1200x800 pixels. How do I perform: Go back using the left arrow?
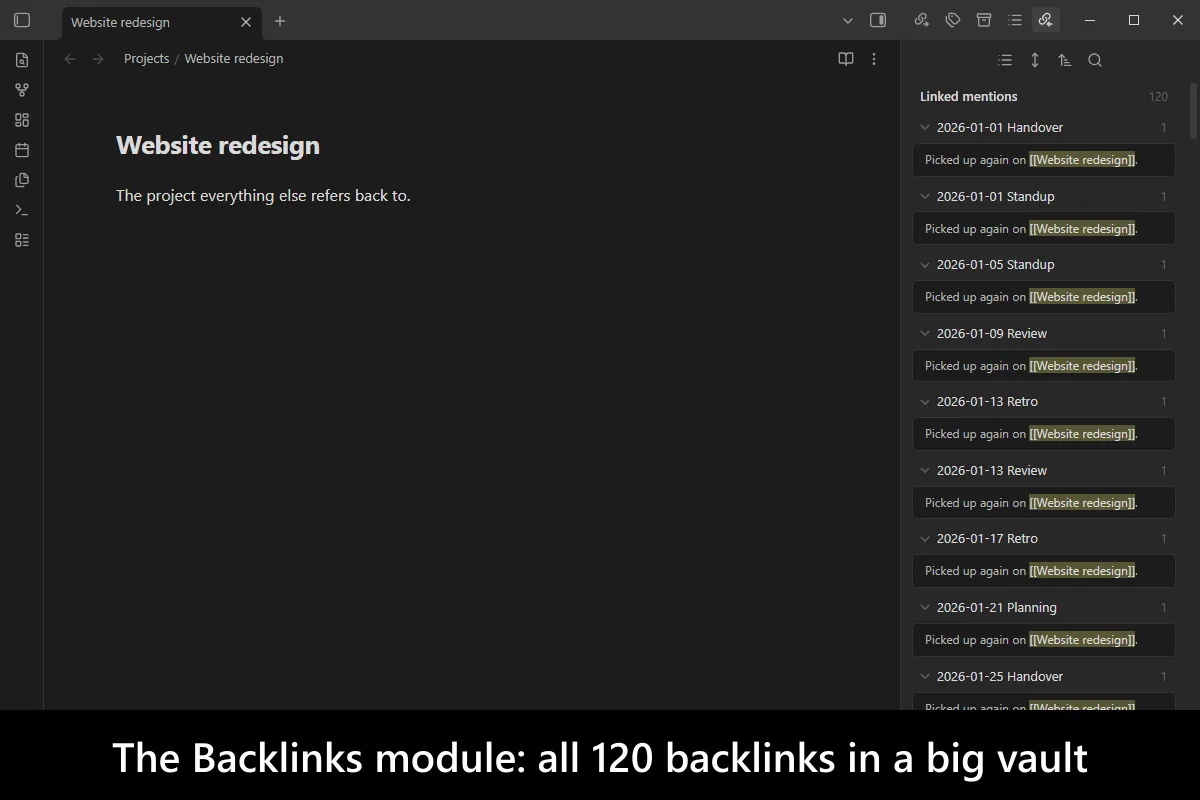point(70,59)
